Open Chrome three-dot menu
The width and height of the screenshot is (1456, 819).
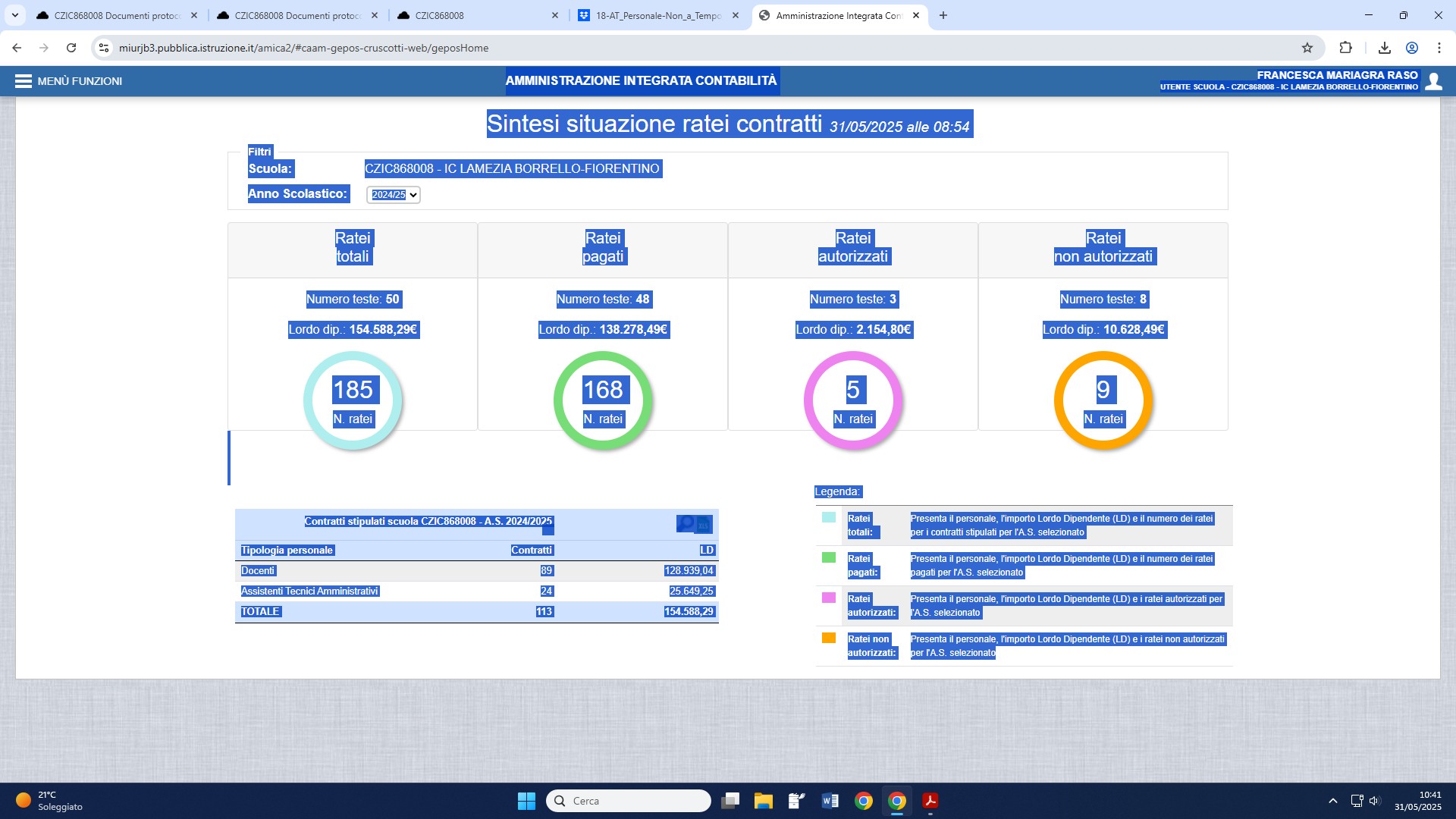pyautogui.click(x=1439, y=48)
